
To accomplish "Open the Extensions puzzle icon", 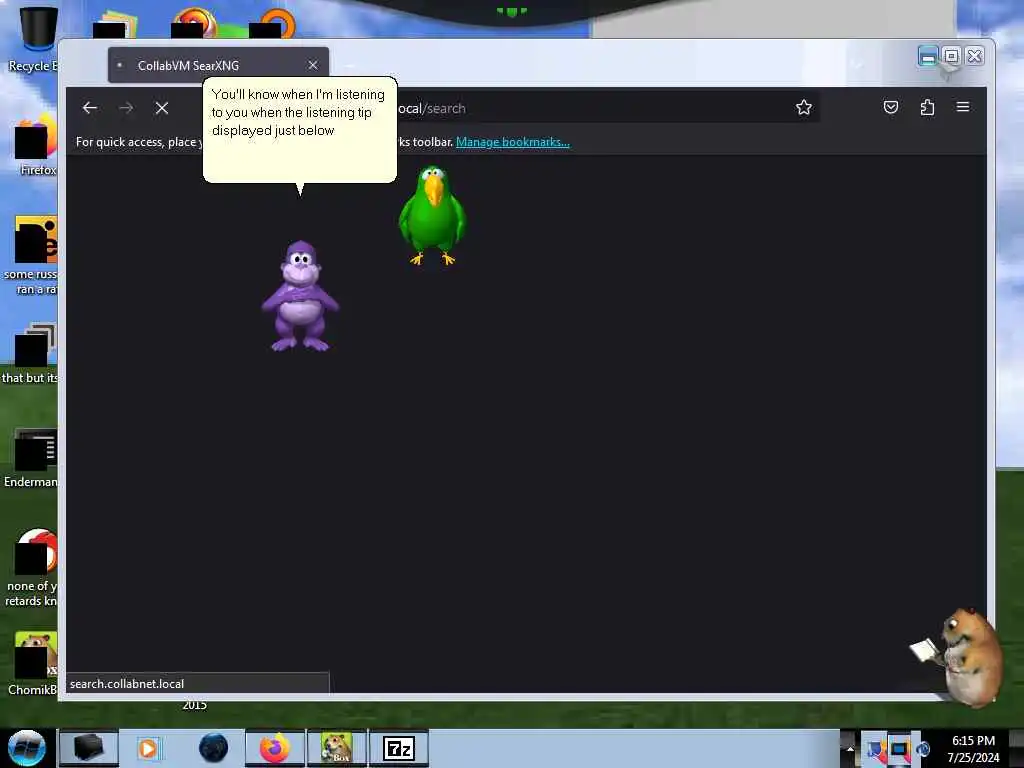I will pyautogui.click(x=927, y=107).
